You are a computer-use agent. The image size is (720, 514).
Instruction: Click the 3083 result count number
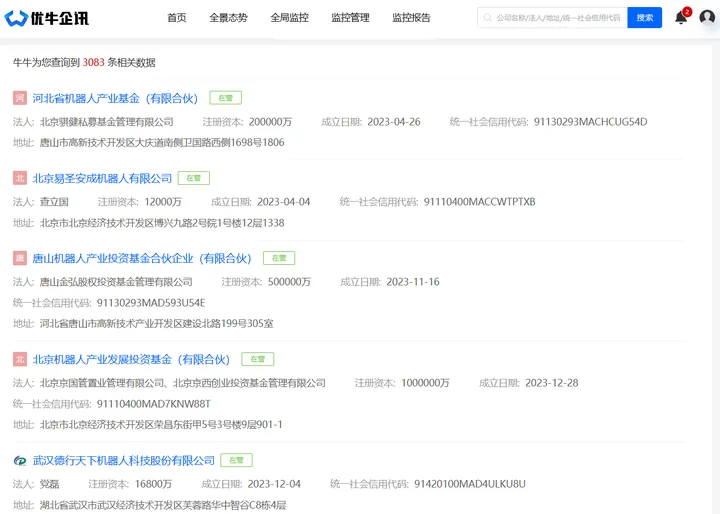pyautogui.click(x=94, y=62)
